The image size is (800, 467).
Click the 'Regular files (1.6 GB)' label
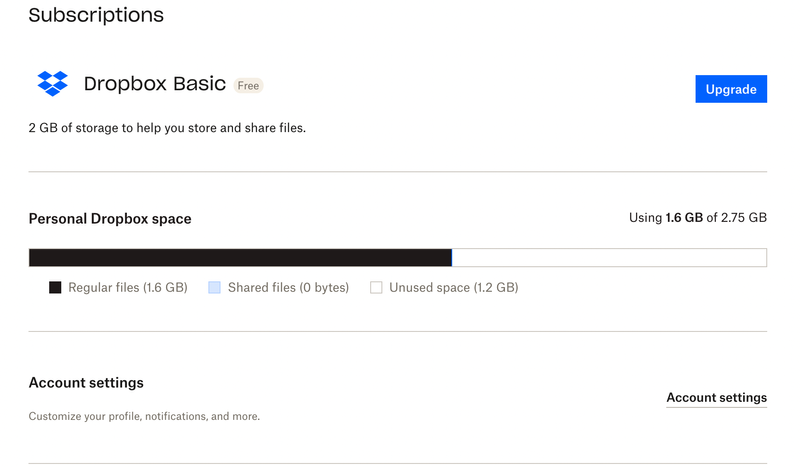(127, 288)
